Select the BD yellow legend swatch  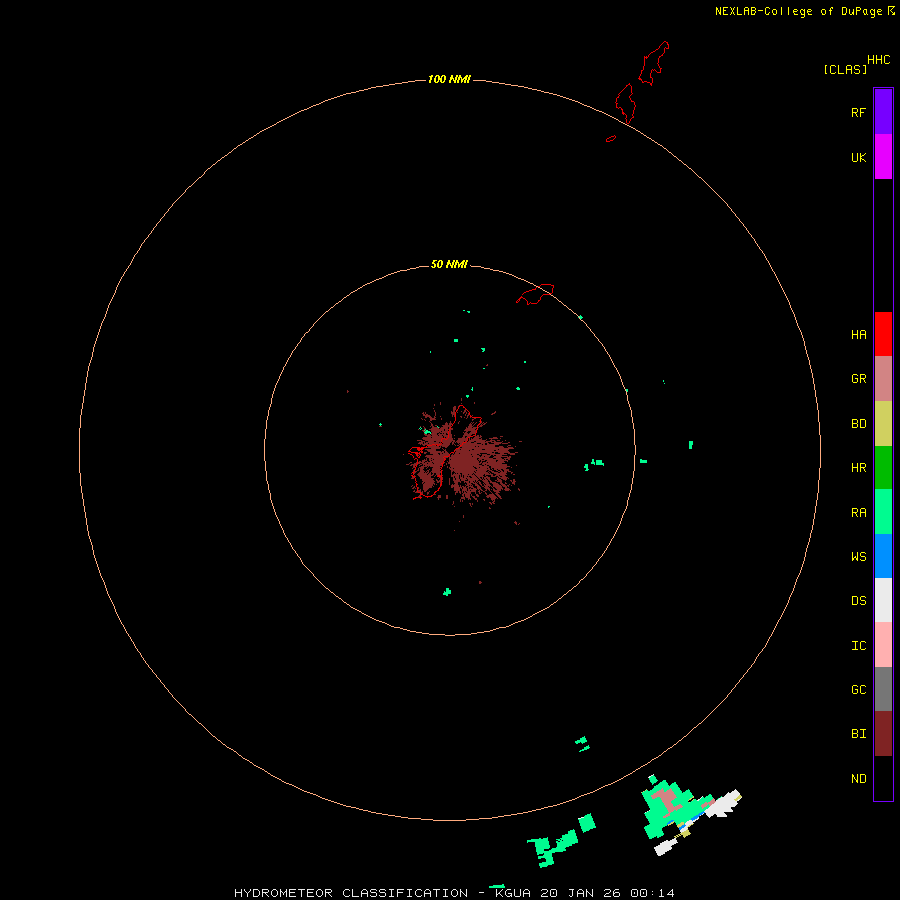[x=883, y=423]
